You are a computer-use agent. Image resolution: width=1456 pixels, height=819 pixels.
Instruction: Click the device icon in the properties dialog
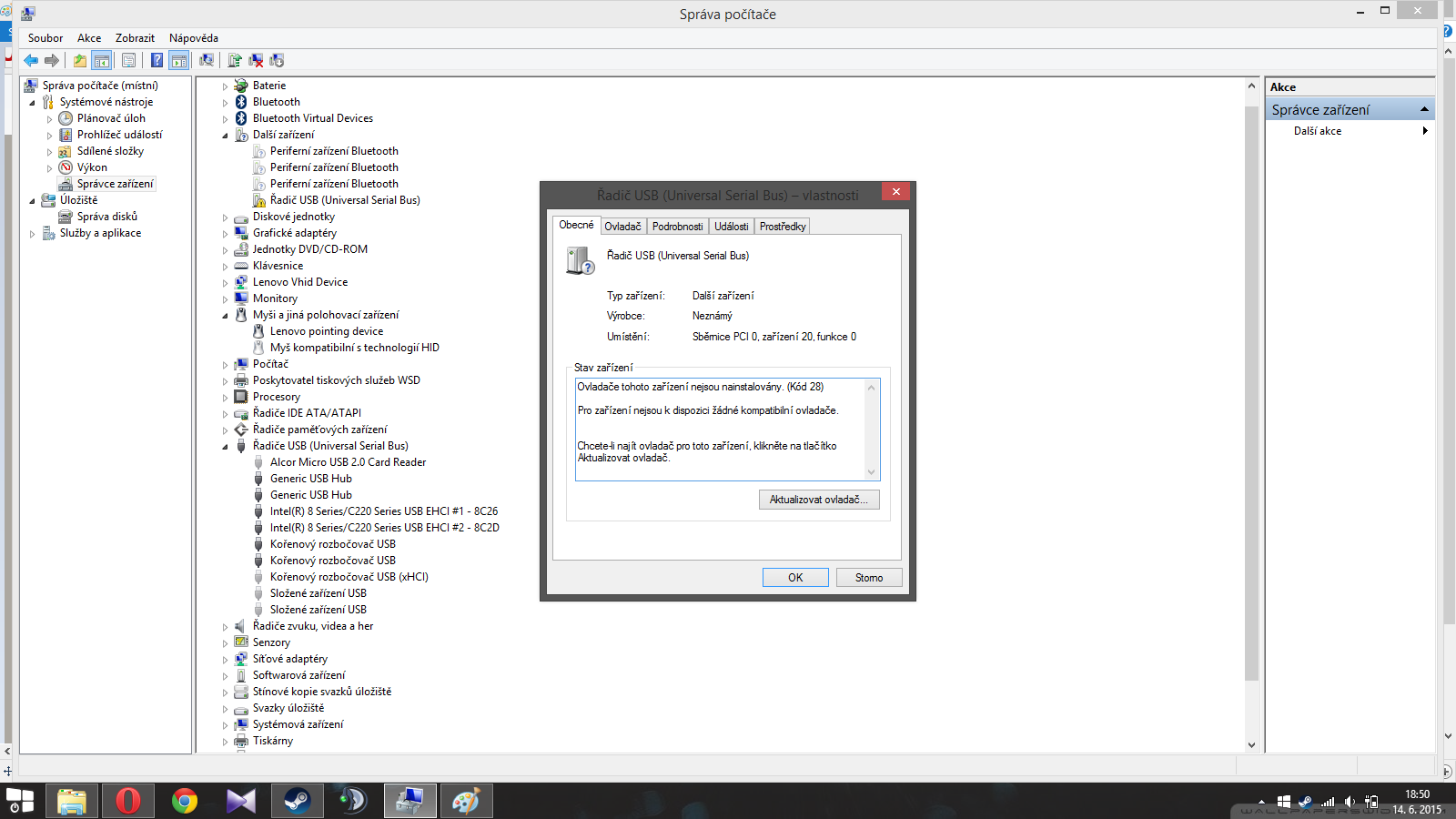pyautogui.click(x=580, y=260)
